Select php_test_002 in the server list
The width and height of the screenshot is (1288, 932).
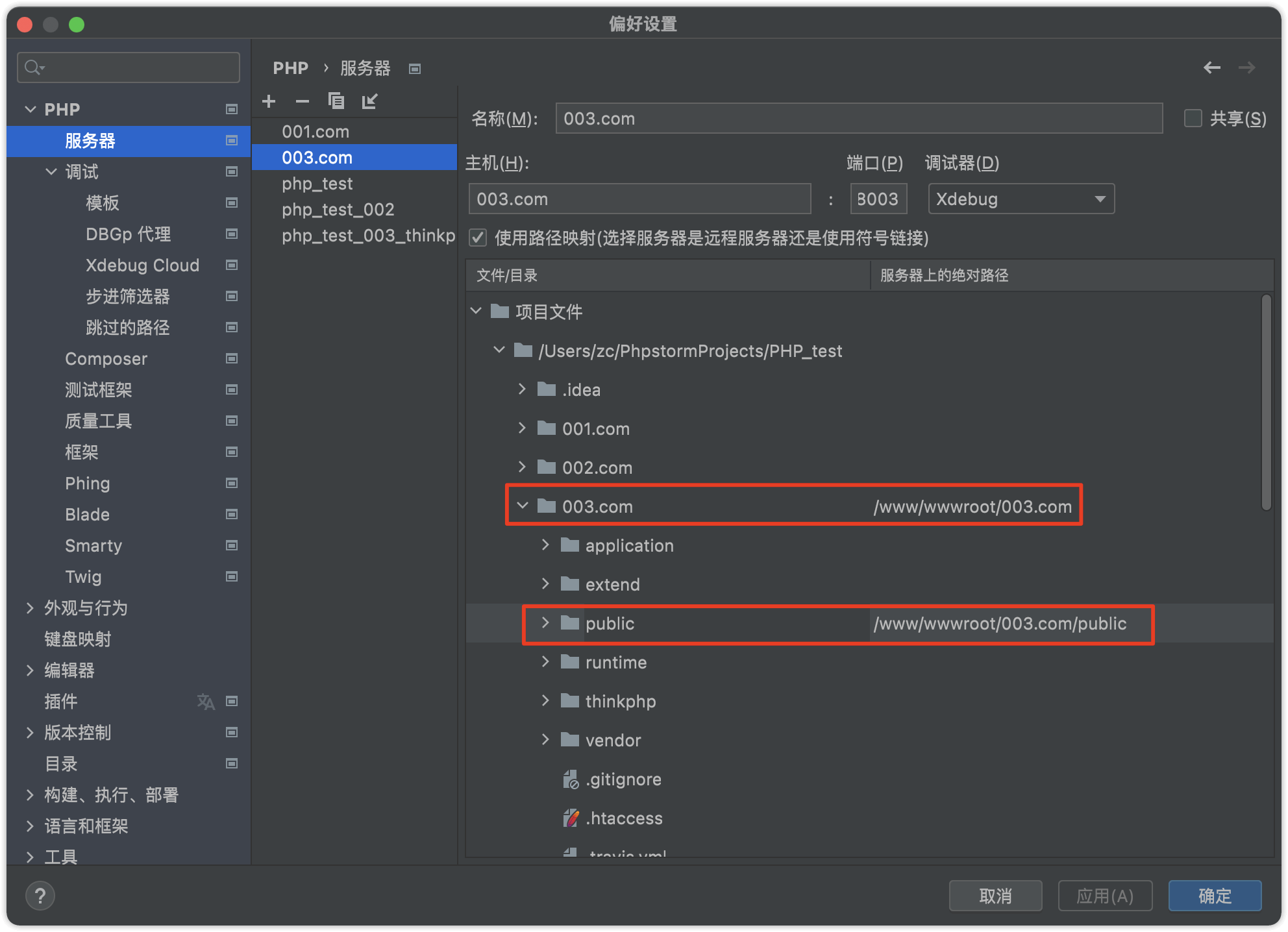(x=338, y=210)
